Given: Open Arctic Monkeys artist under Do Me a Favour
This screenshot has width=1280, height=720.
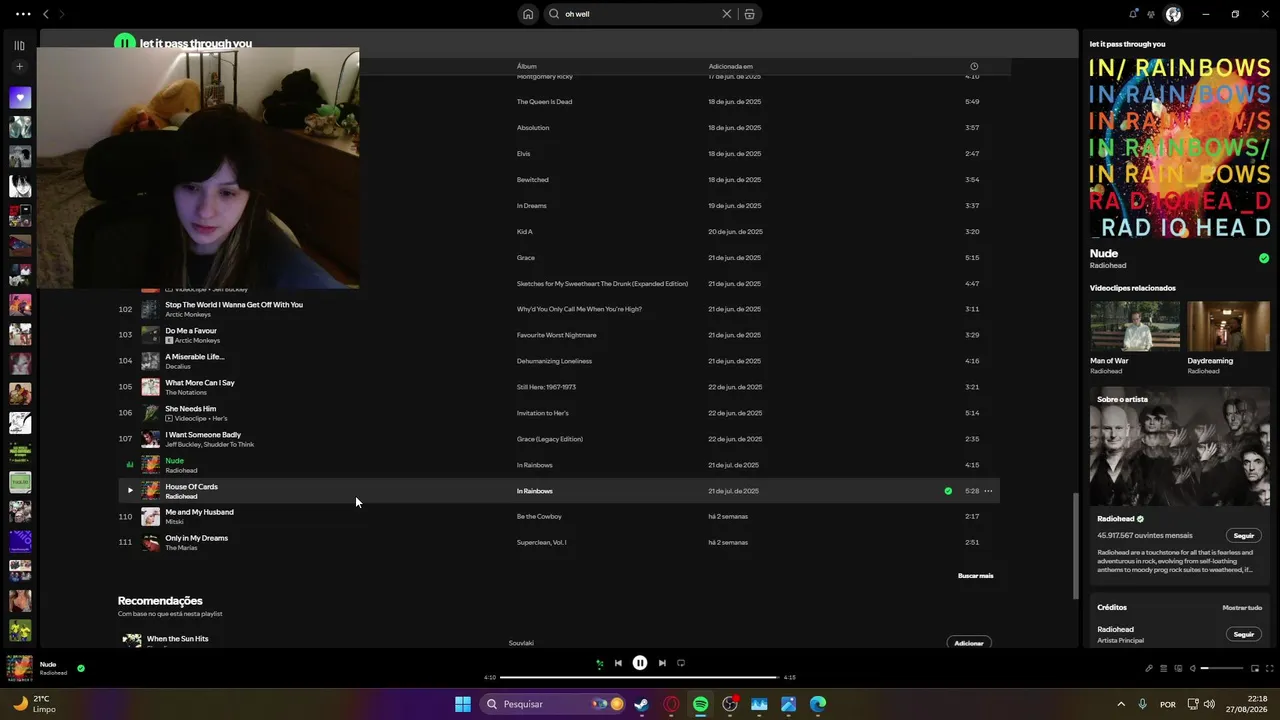Looking at the screenshot, I should pos(197,341).
